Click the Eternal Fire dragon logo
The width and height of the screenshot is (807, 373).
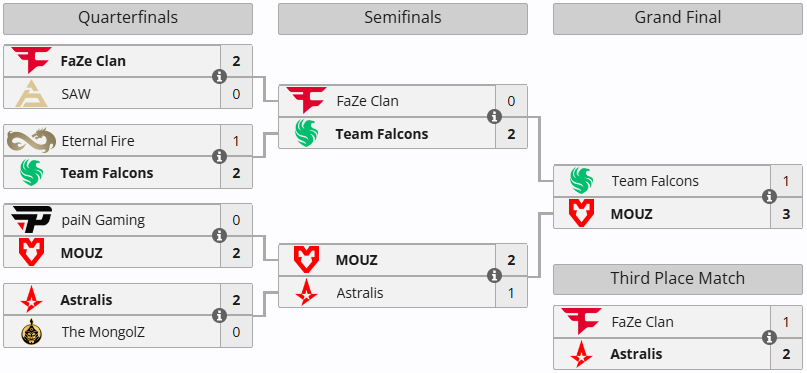[31, 140]
